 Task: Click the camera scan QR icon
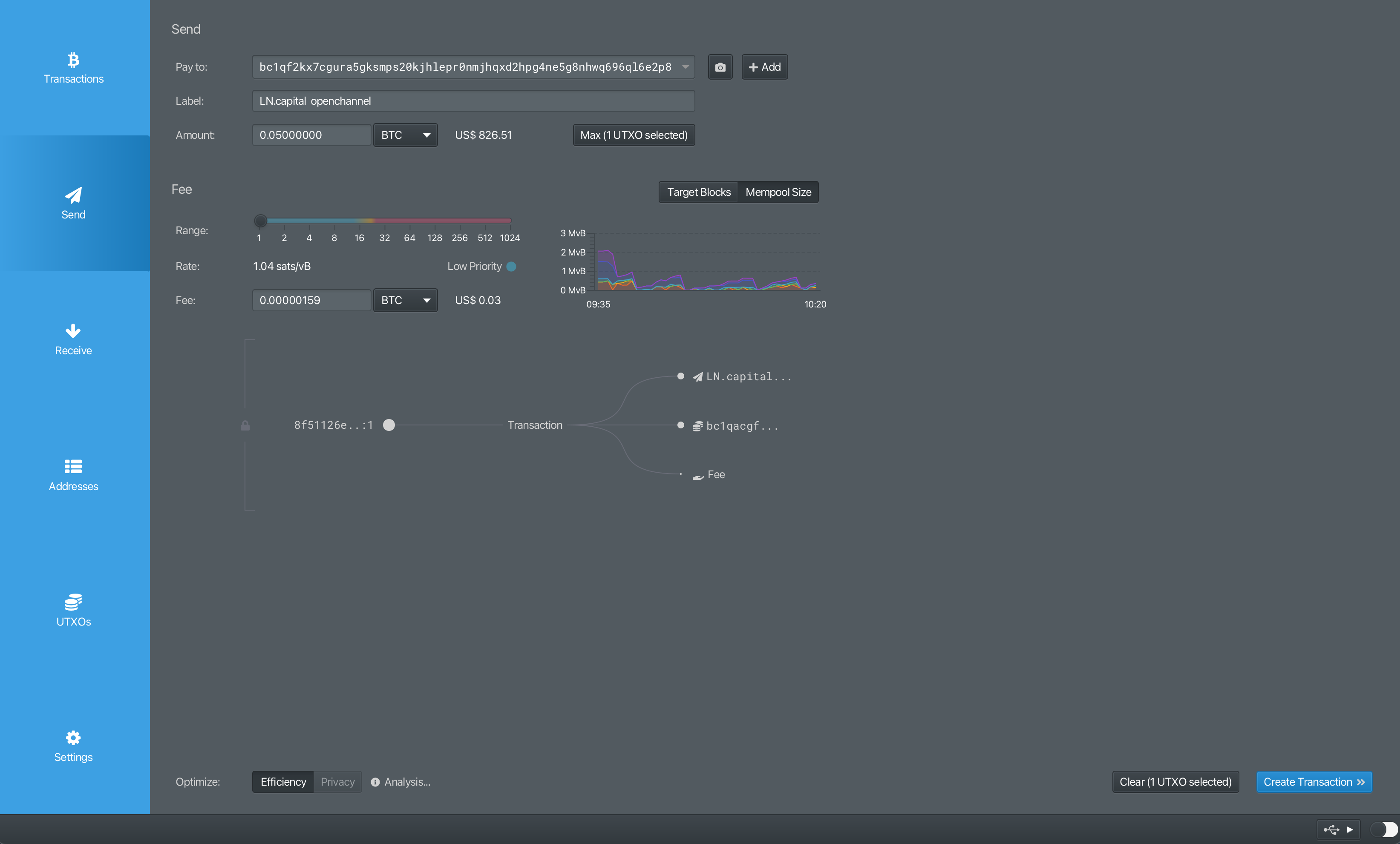[720, 67]
